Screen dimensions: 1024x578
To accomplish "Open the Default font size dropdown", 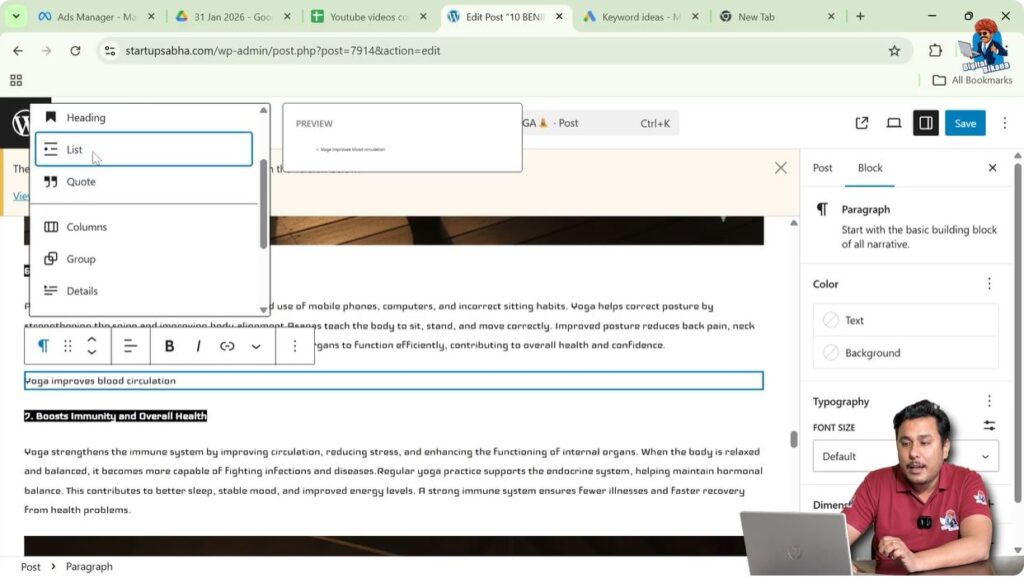I will [905, 455].
